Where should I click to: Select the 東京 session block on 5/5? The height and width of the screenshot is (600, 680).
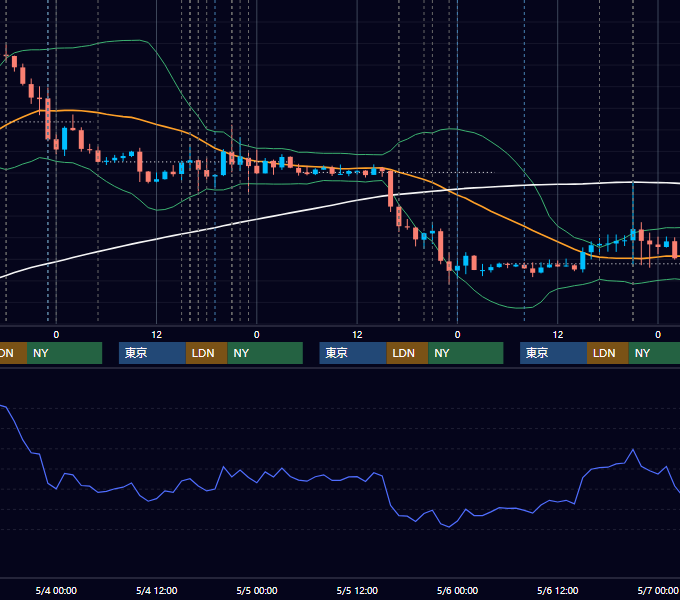[353, 353]
